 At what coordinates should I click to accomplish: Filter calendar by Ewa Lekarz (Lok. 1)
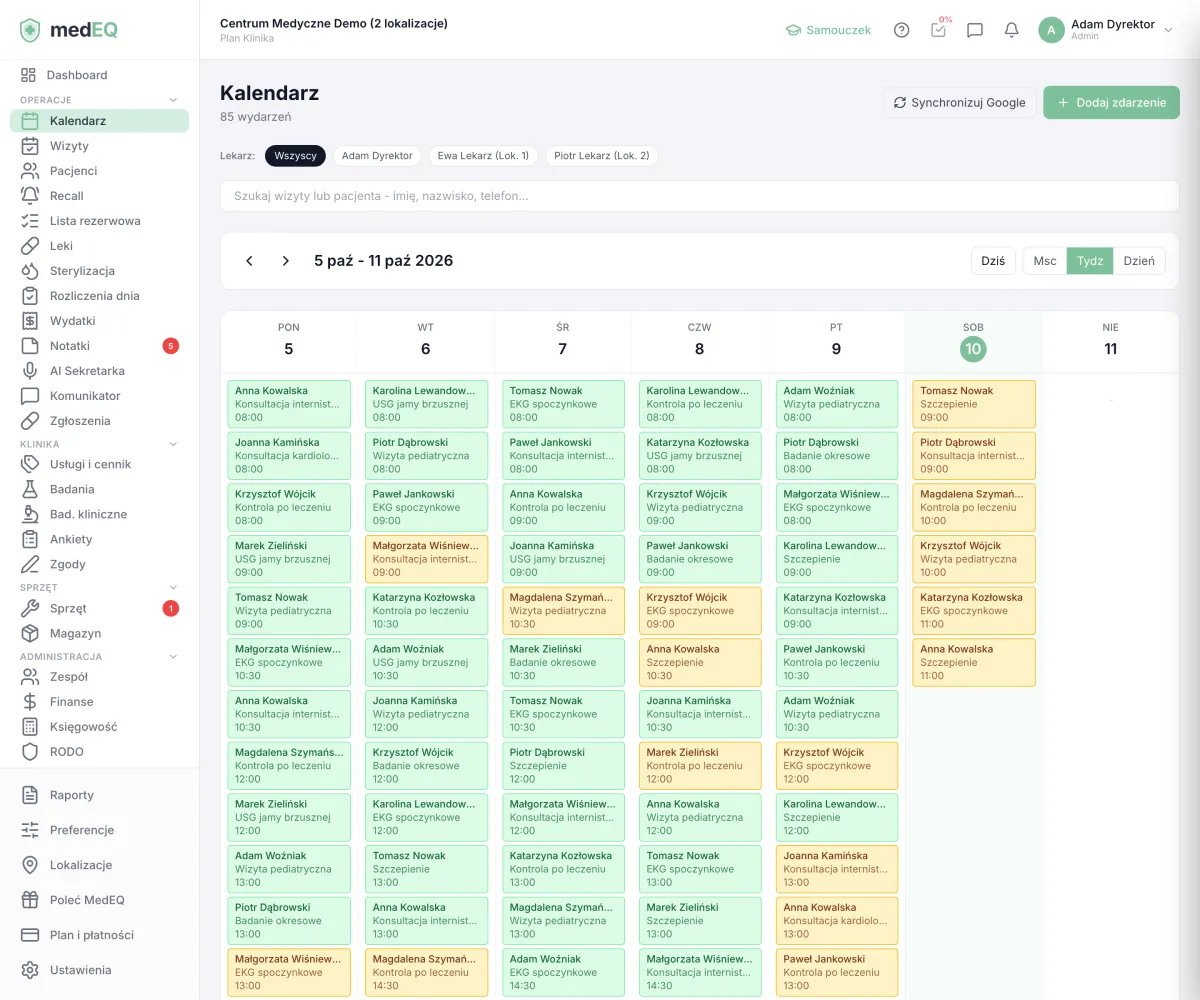click(x=483, y=156)
